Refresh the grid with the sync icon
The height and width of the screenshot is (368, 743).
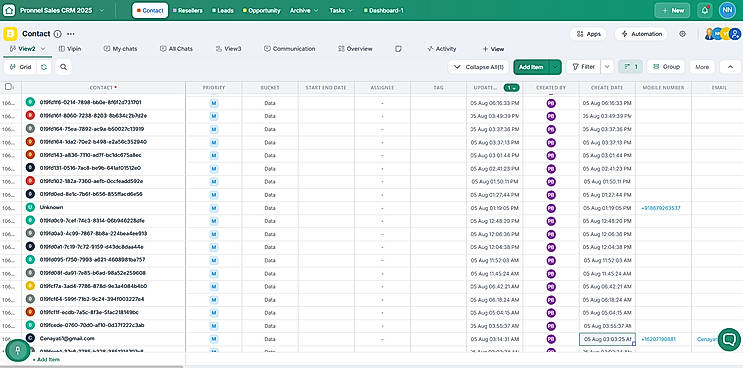[x=44, y=67]
